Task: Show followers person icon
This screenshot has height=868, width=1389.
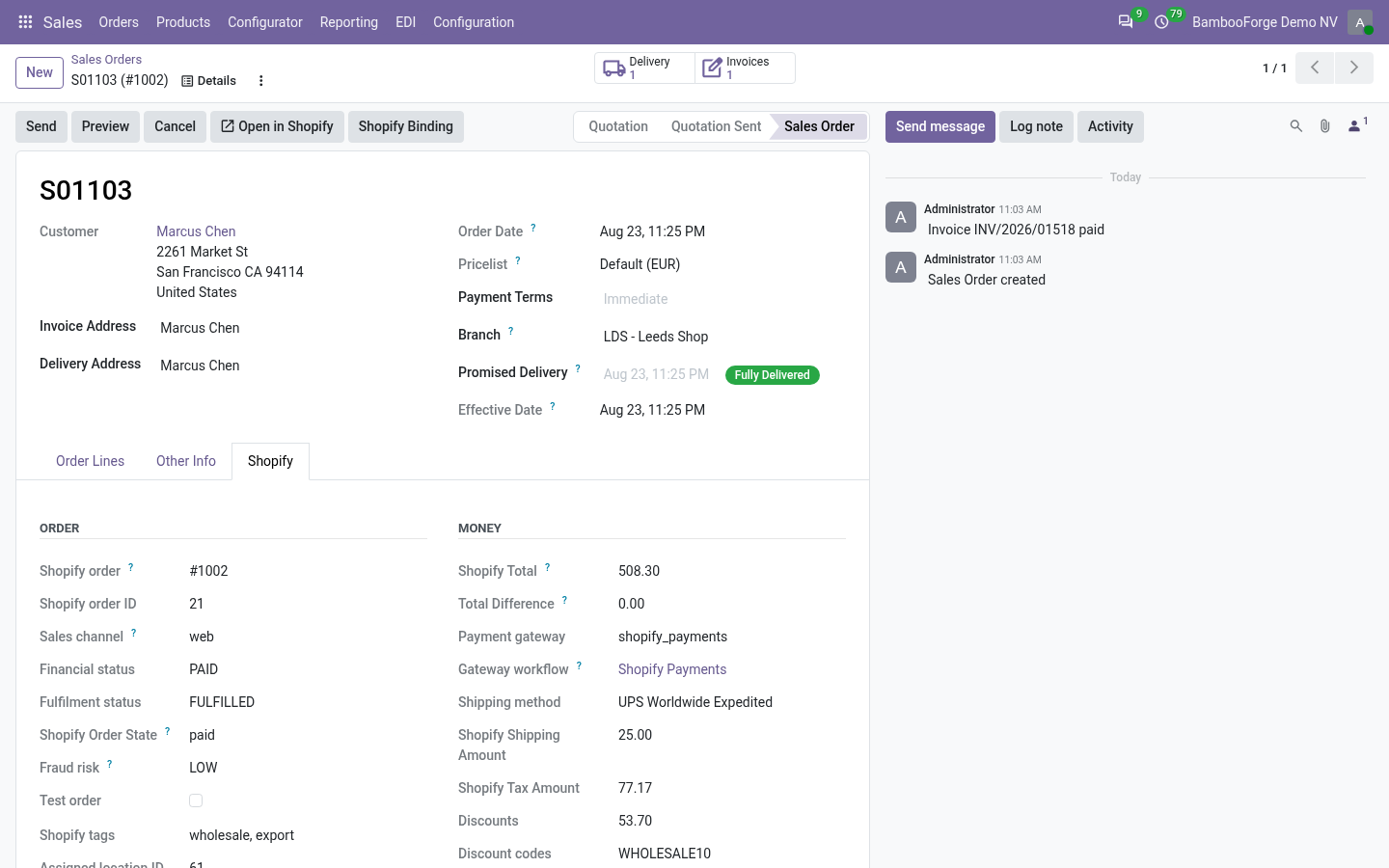Action: (1356, 125)
